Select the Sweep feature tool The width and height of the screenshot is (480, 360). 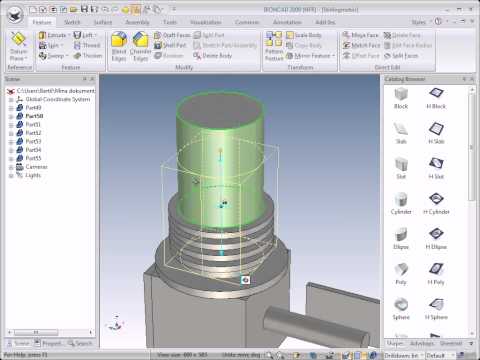[52, 56]
